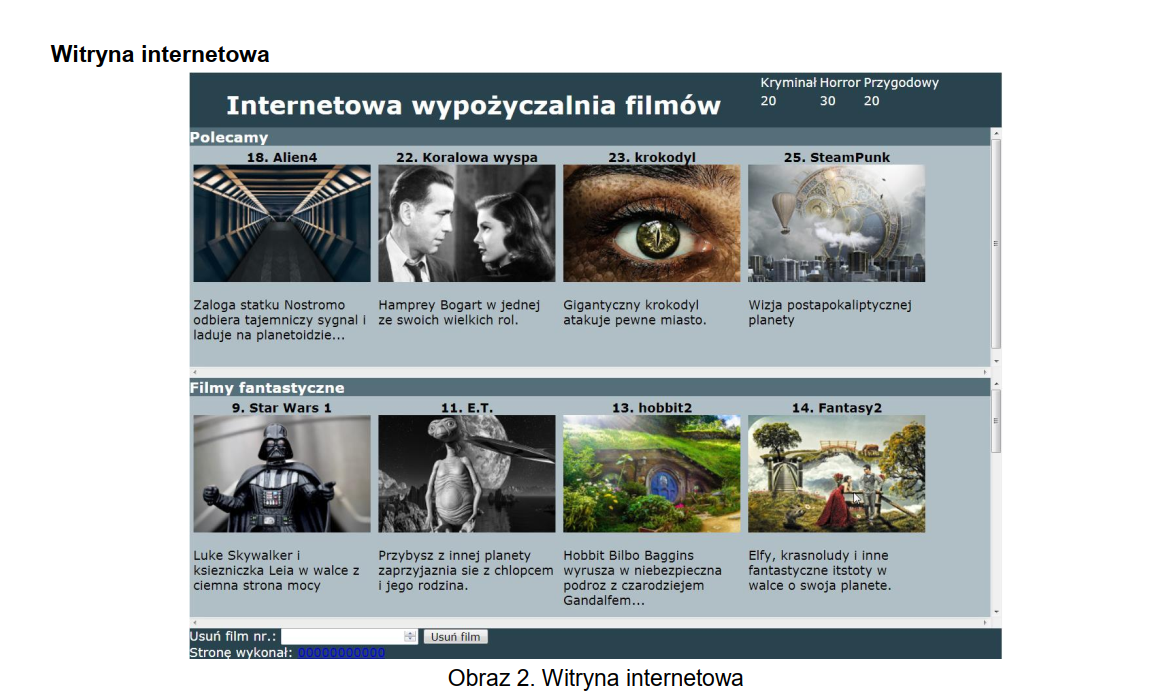Image resolution: width=1155 pixels, height=696 pixels.
Task: Click the left arrow of Filmy fantastyczne horizontal scrollbar
Action: [195, 622]
